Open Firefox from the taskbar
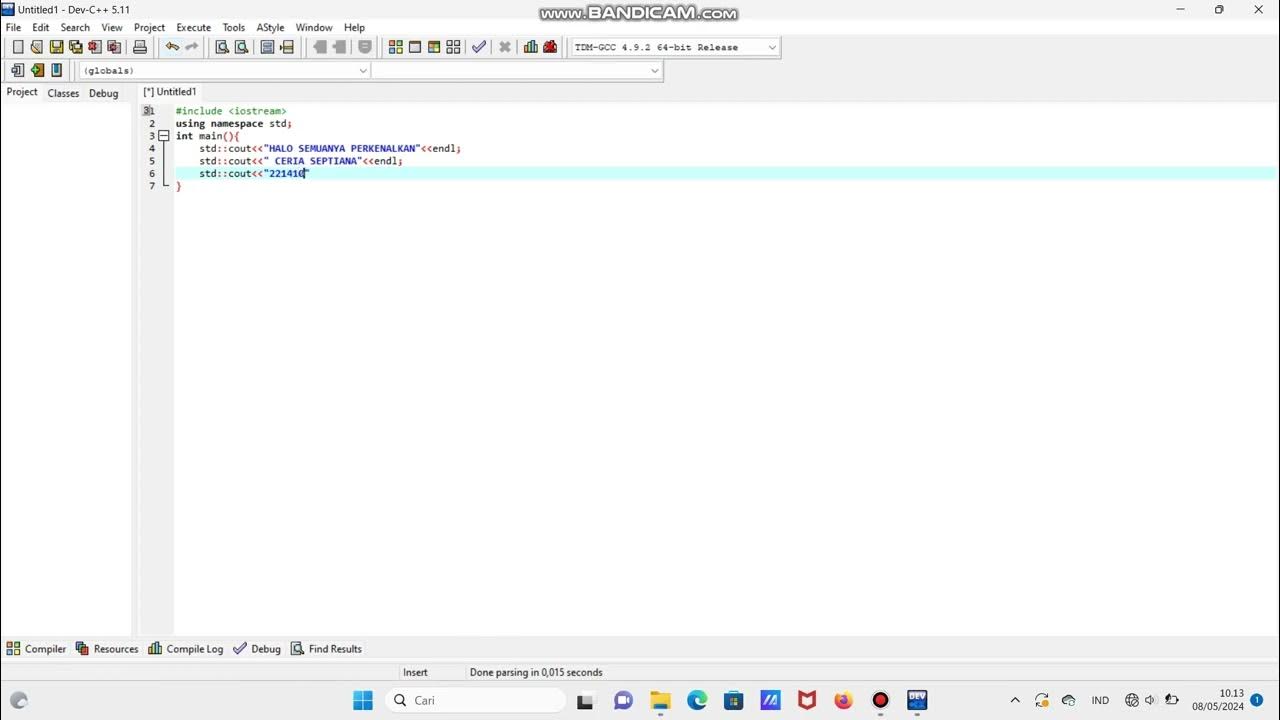 pyautogui.click(x=843, y=700)
